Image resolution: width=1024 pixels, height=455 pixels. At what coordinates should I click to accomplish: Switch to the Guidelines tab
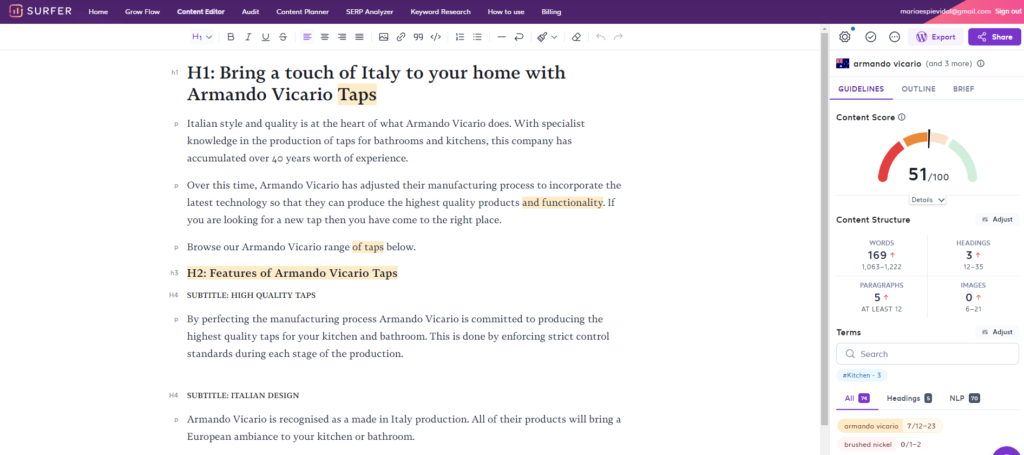pyautogui.click(x=861, y=89)
